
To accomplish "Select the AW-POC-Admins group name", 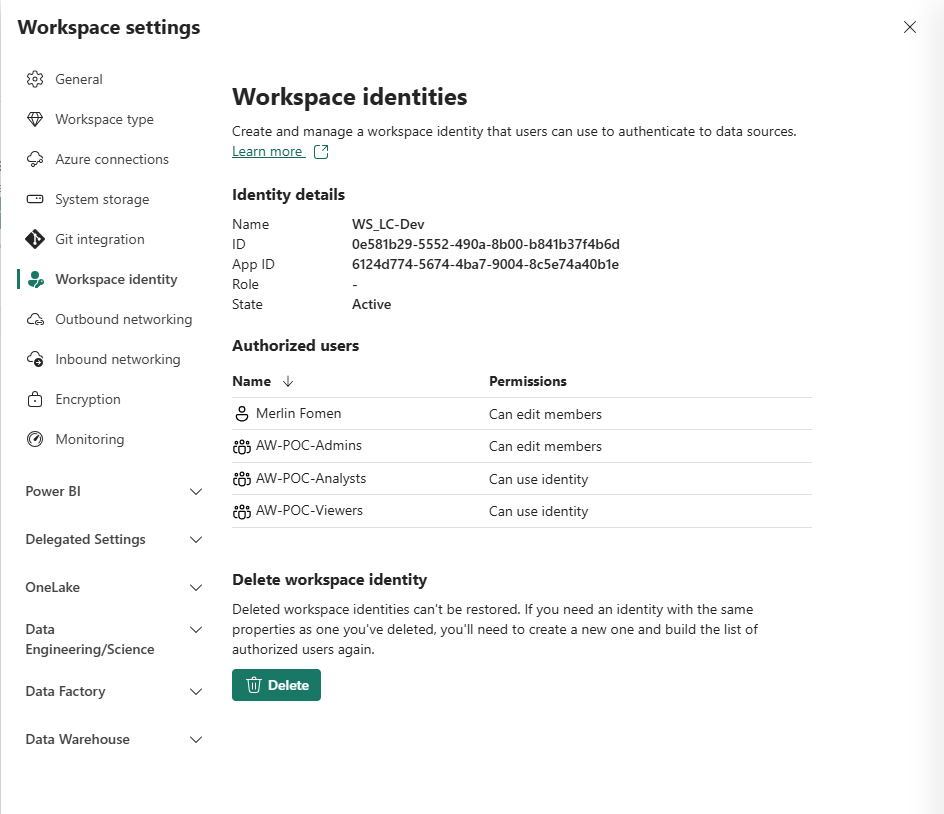I will point(309,446).
